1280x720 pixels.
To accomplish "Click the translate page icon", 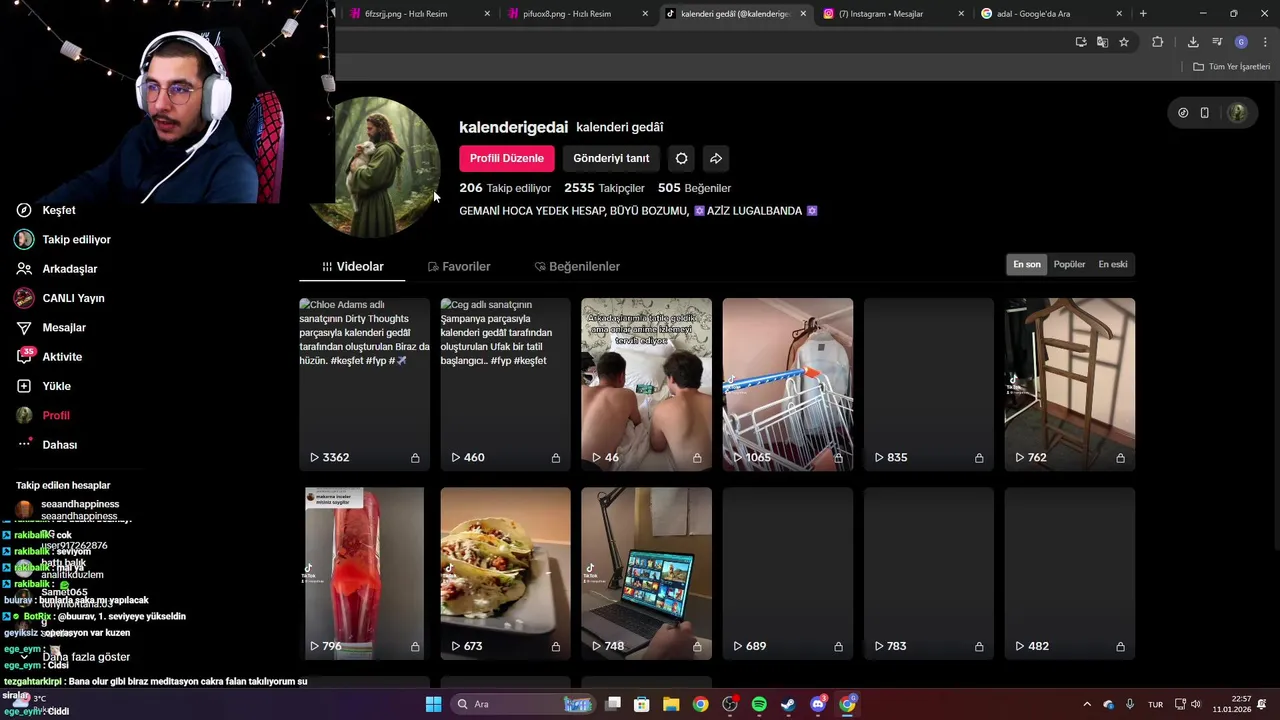I will point(1102,42).
